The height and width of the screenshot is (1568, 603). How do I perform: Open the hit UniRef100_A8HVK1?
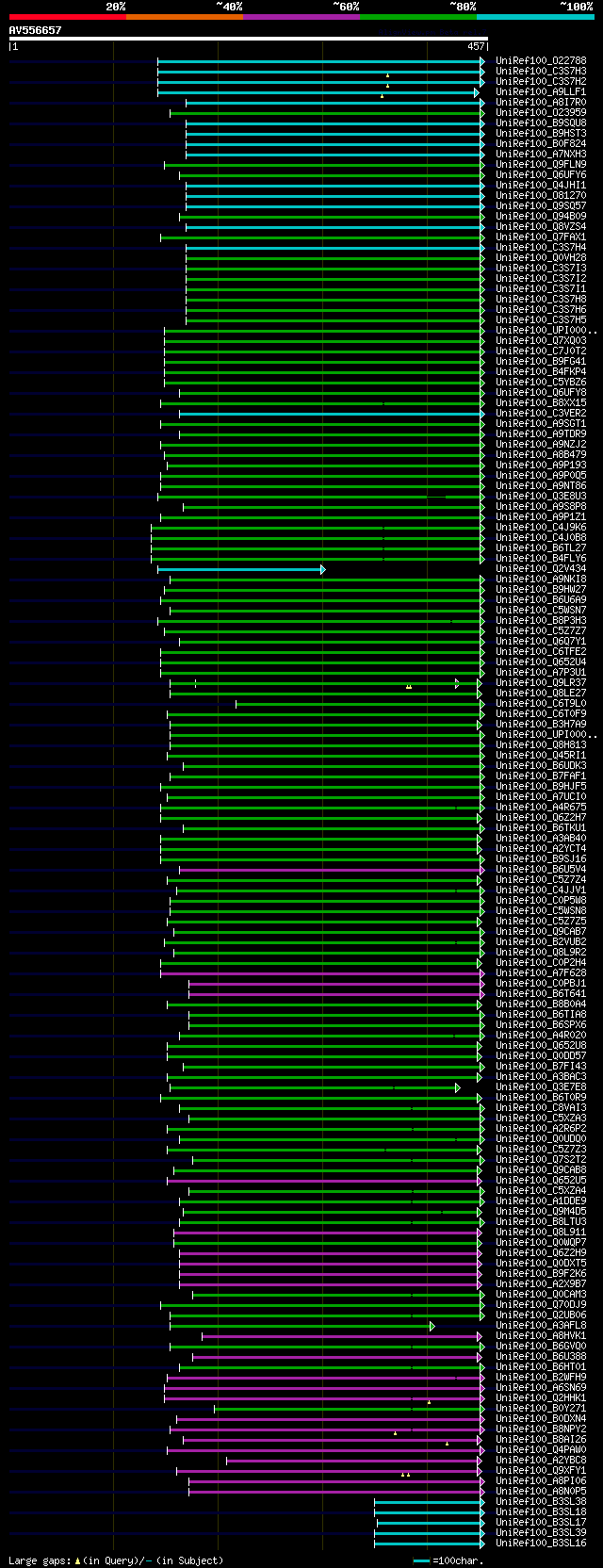point(541,1336)
